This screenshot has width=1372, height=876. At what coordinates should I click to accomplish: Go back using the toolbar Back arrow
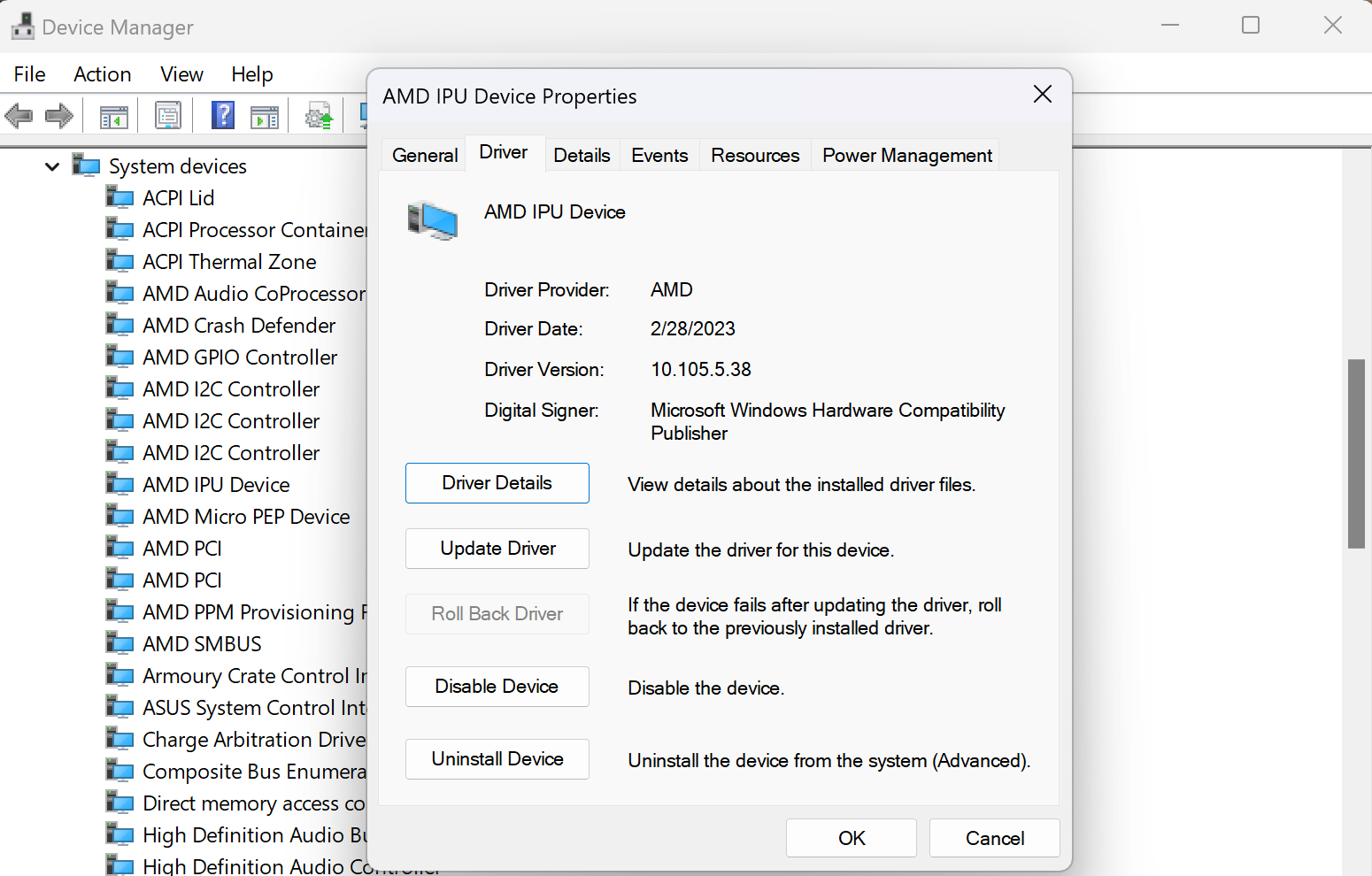click(19, 115)
